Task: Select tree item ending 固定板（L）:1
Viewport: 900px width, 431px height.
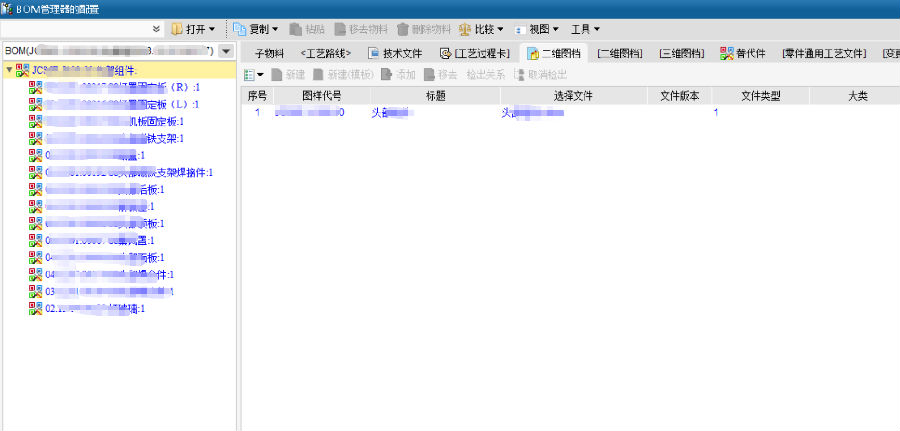Action: [122, 104]
